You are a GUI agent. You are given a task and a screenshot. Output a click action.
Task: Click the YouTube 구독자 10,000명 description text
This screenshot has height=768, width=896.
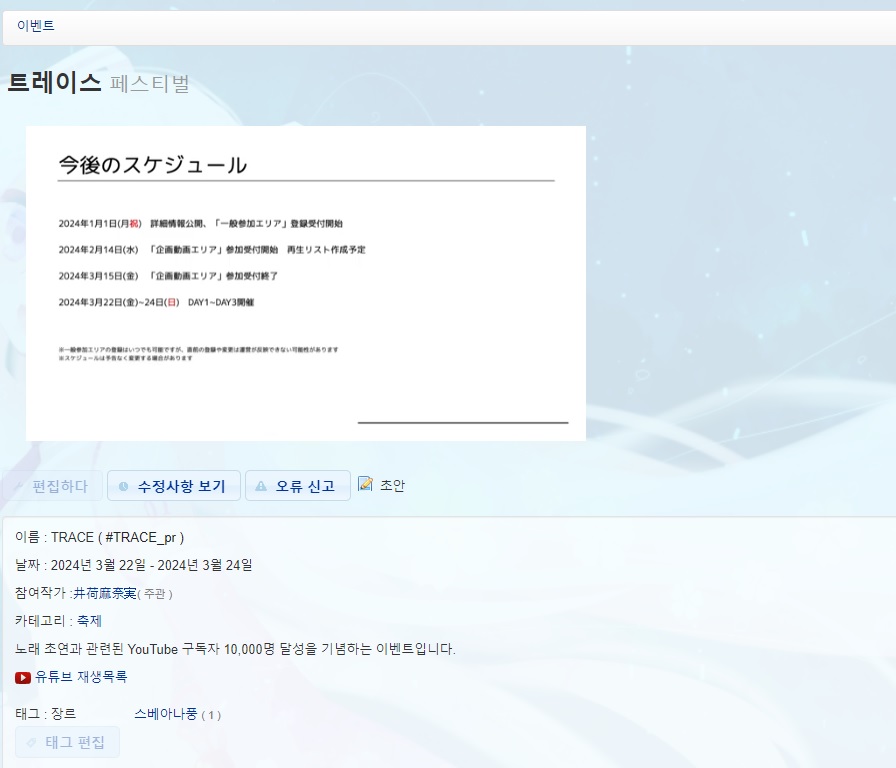pyautogui.click(x=235, y=649)
